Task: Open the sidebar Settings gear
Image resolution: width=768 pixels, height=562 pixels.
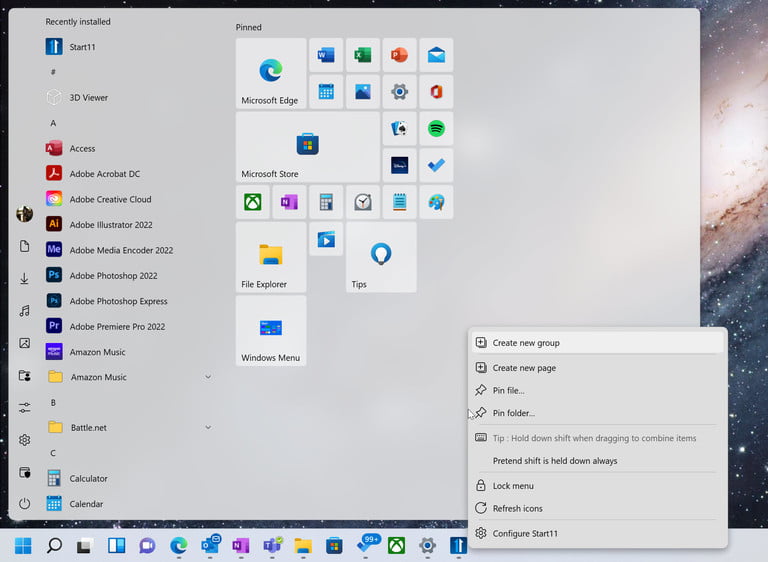Action: [24, 440]
